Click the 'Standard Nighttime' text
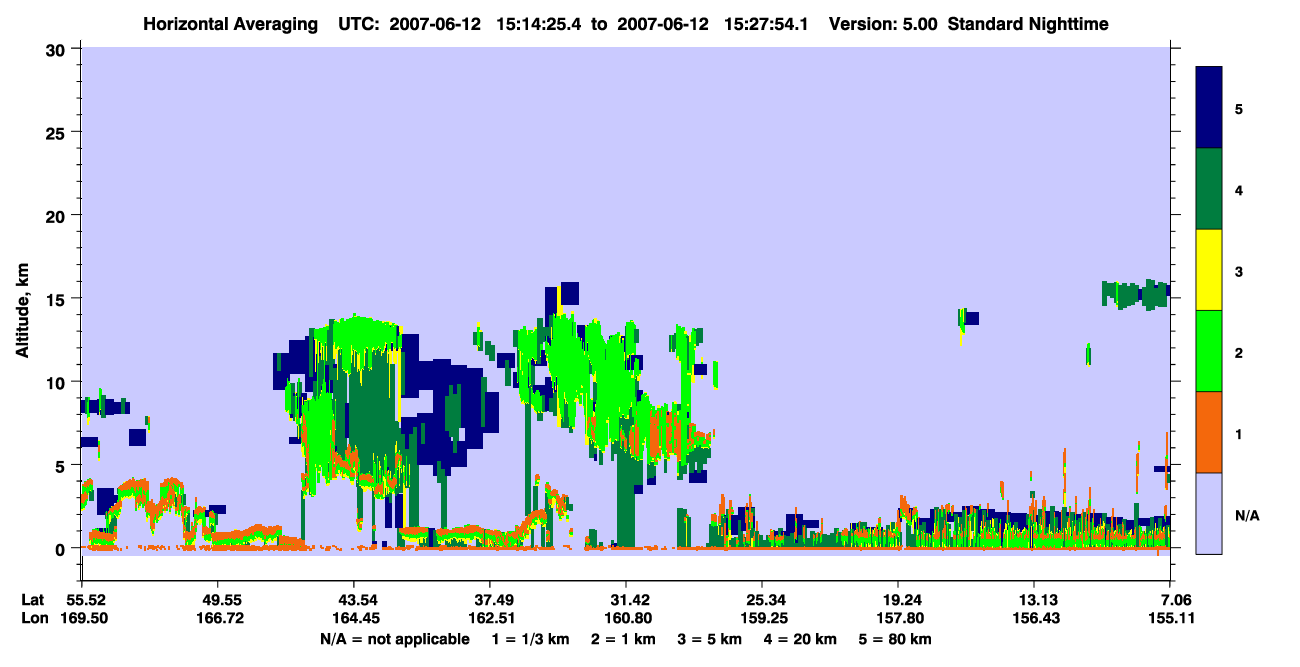This screenshot has height=667, width=1300. tap(1027, 24)
